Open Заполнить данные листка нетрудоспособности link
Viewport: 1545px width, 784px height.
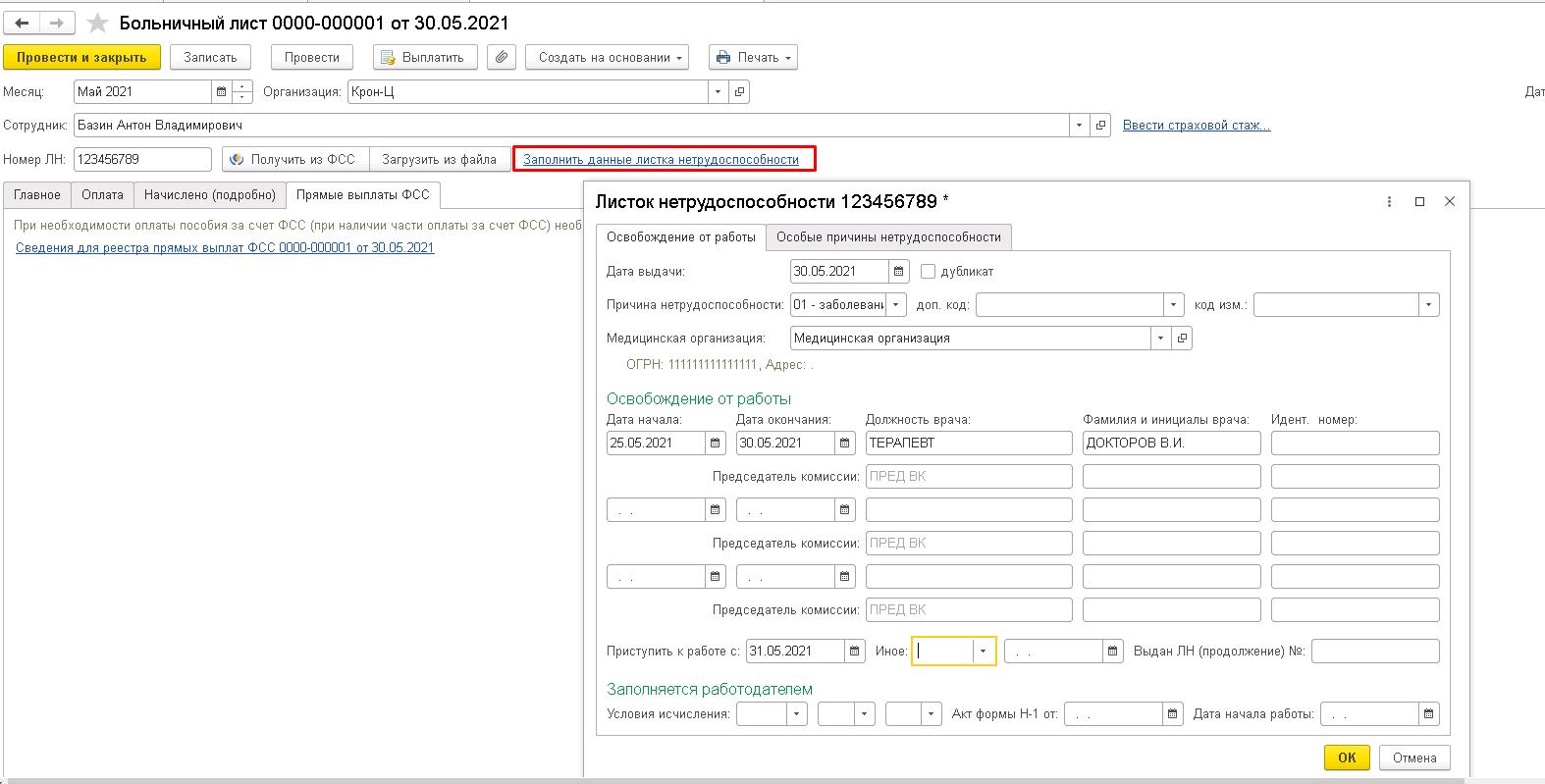(662, 159)
